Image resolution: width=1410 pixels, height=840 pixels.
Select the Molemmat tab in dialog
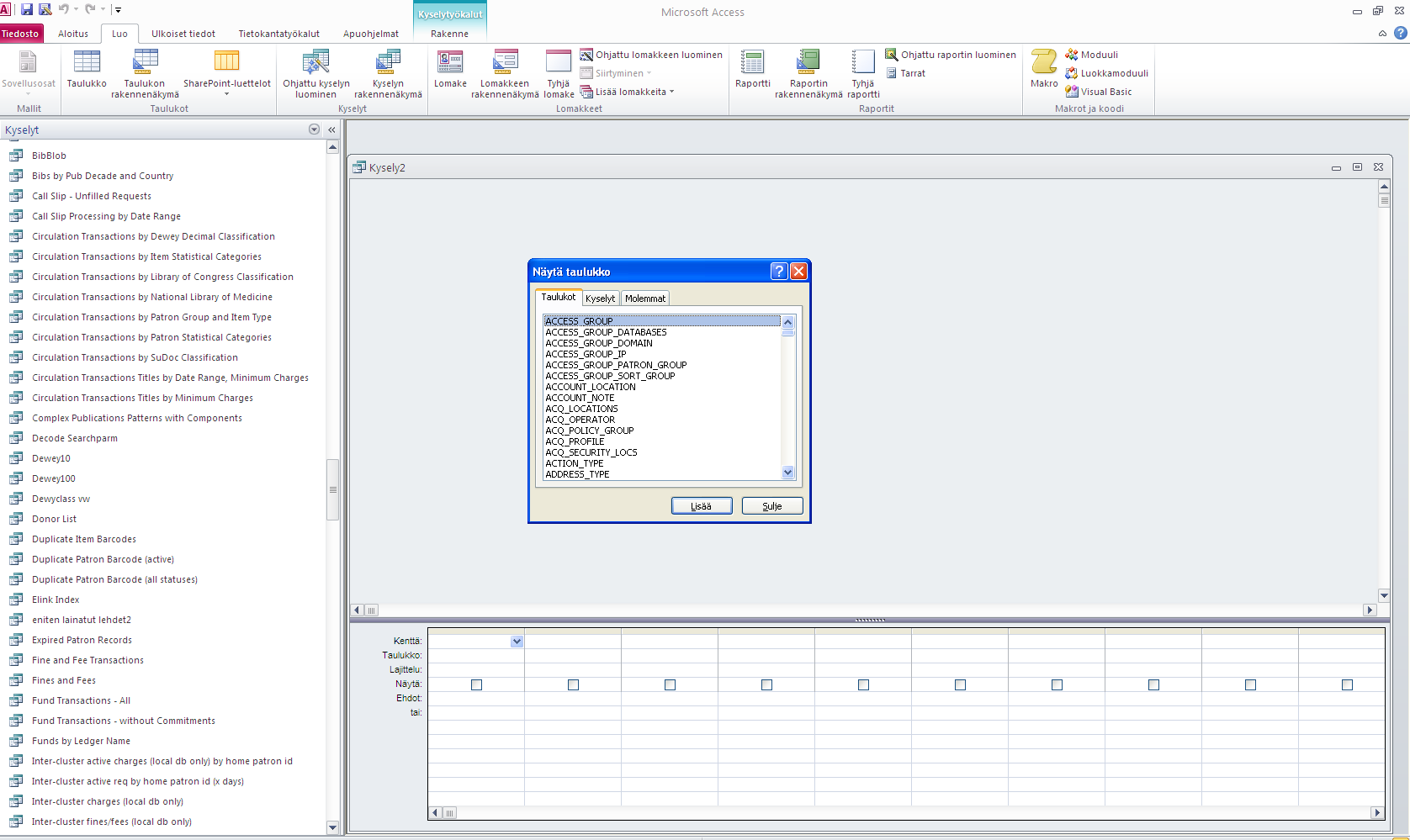tap(645, 298)
